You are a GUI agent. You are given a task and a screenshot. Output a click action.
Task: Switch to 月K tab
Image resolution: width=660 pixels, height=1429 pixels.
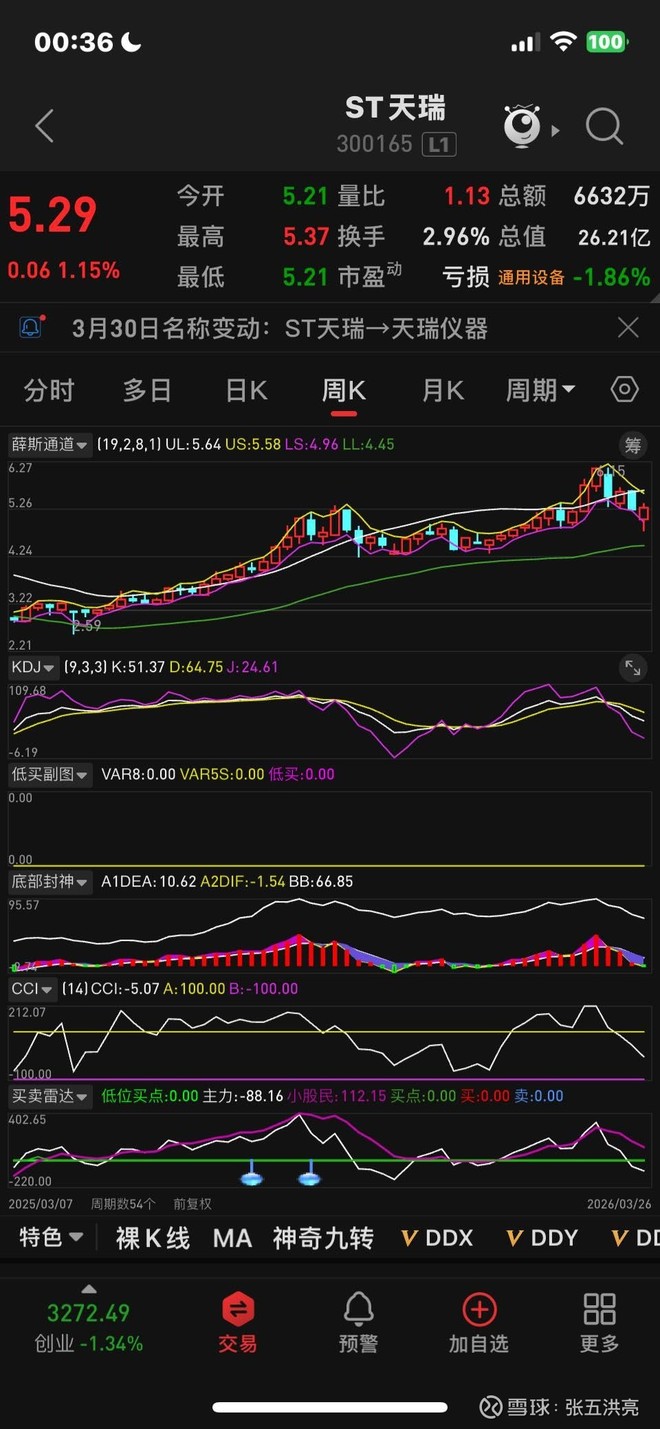tap(442, 390)
